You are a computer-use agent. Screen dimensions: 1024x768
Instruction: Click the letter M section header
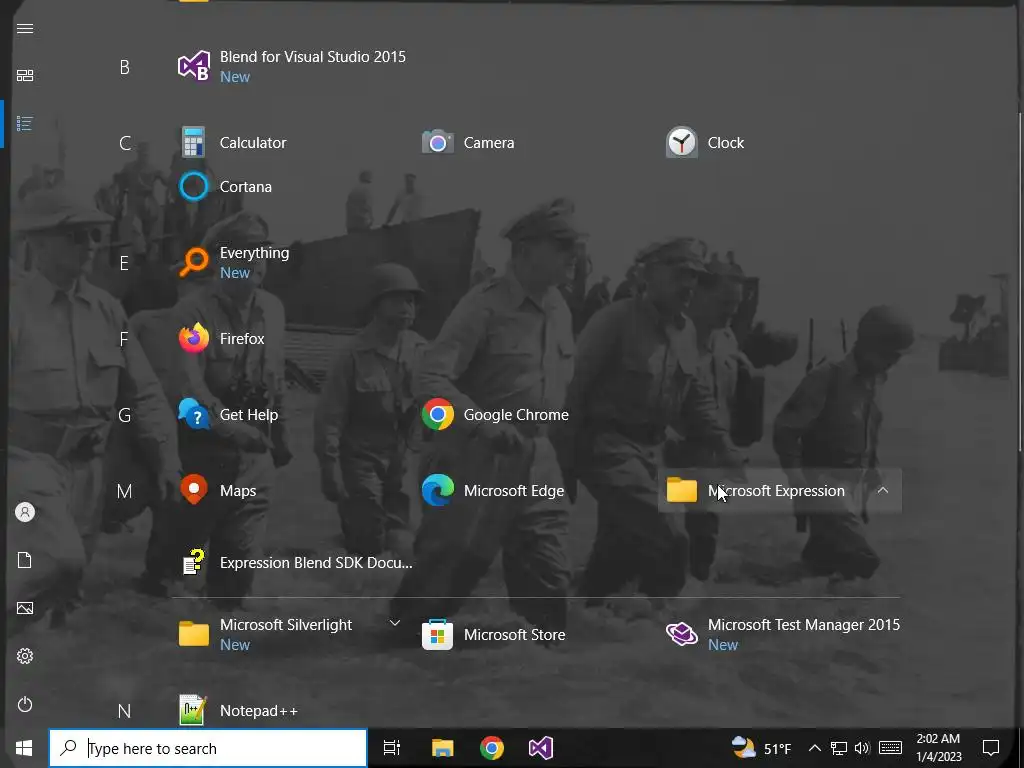click(x=124, y=490)
